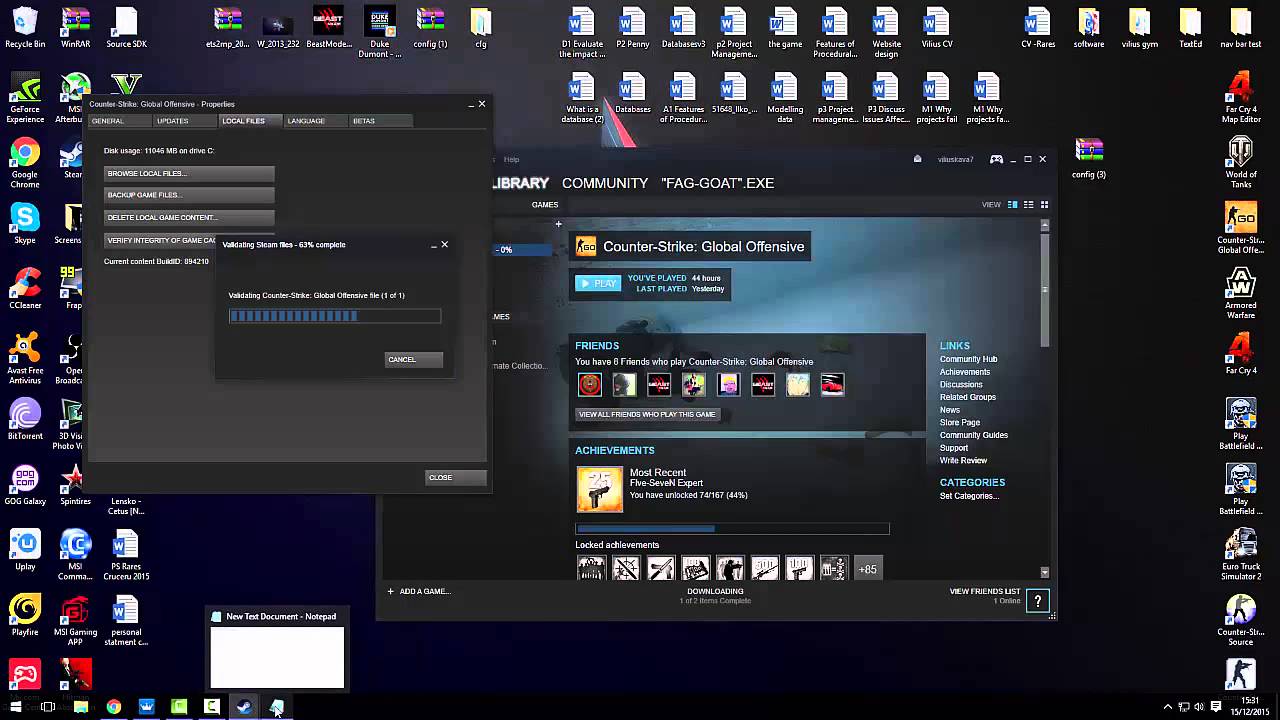Open Write Review link
This screenshot has width=1280, height=720.
[963, 461]
